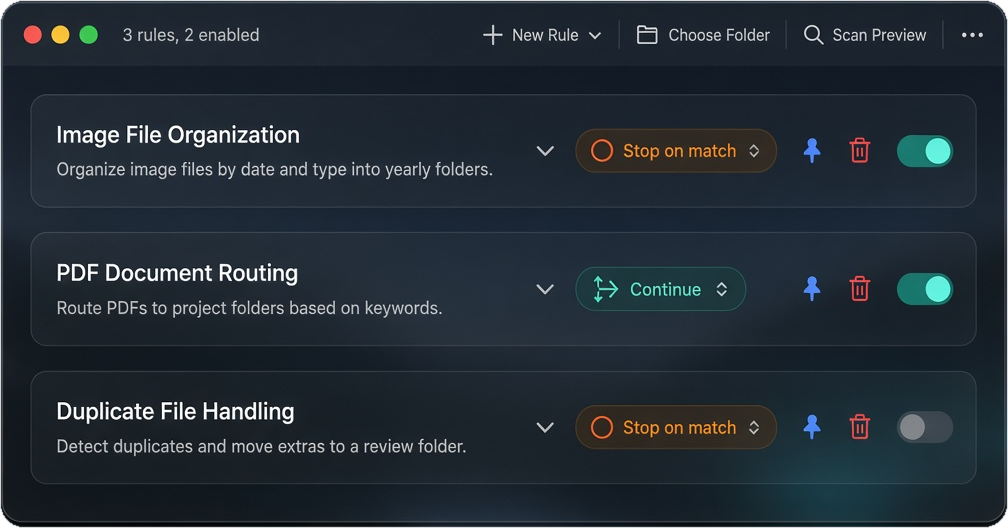The image size is (1008, 528).
Task: Click the Scan Preview magnifier icon
Action: pyautogui.click(x=813, y=35)
